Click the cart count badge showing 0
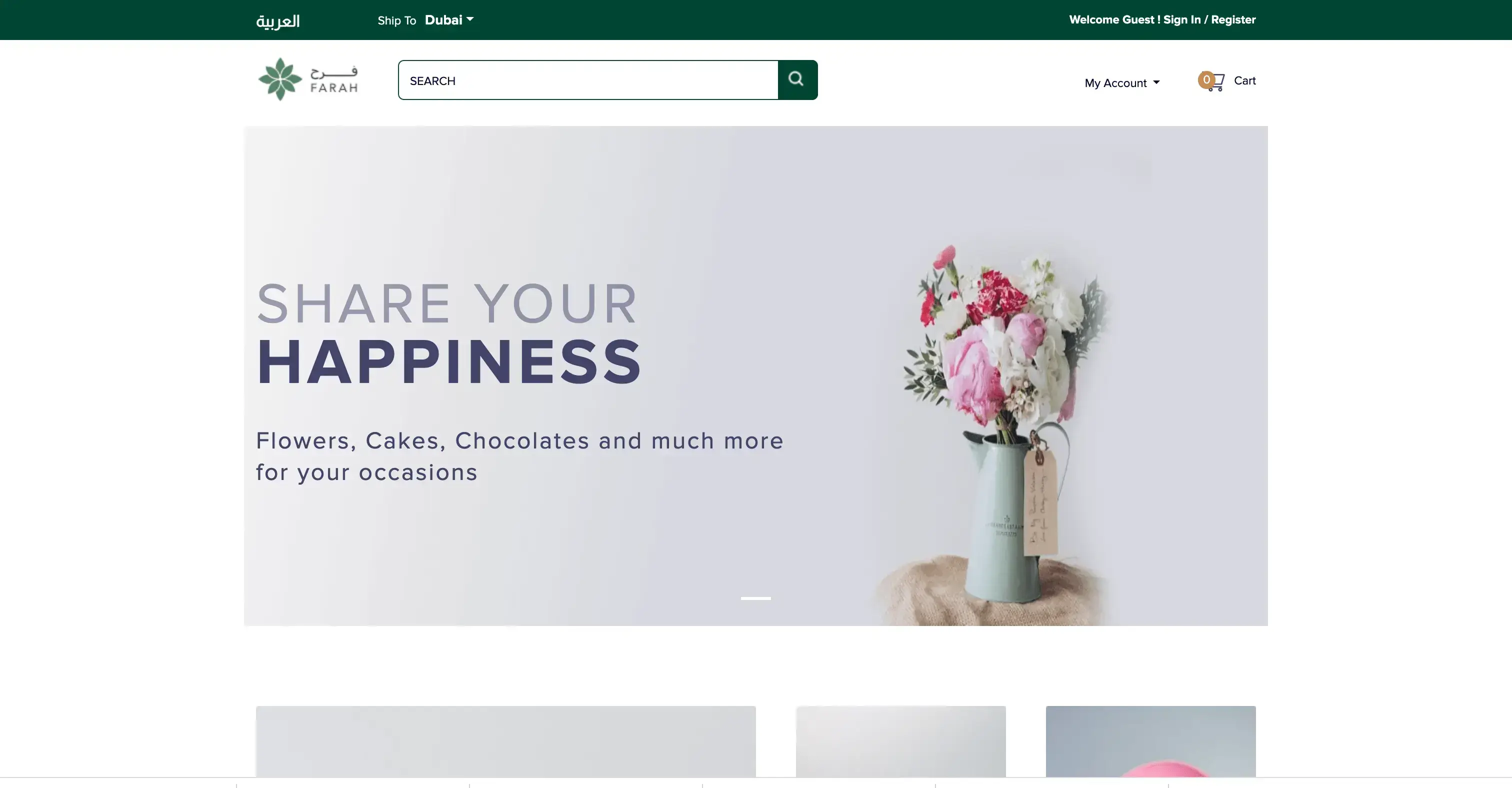This screenshot has width=1512, height=788. [1206, 80]
